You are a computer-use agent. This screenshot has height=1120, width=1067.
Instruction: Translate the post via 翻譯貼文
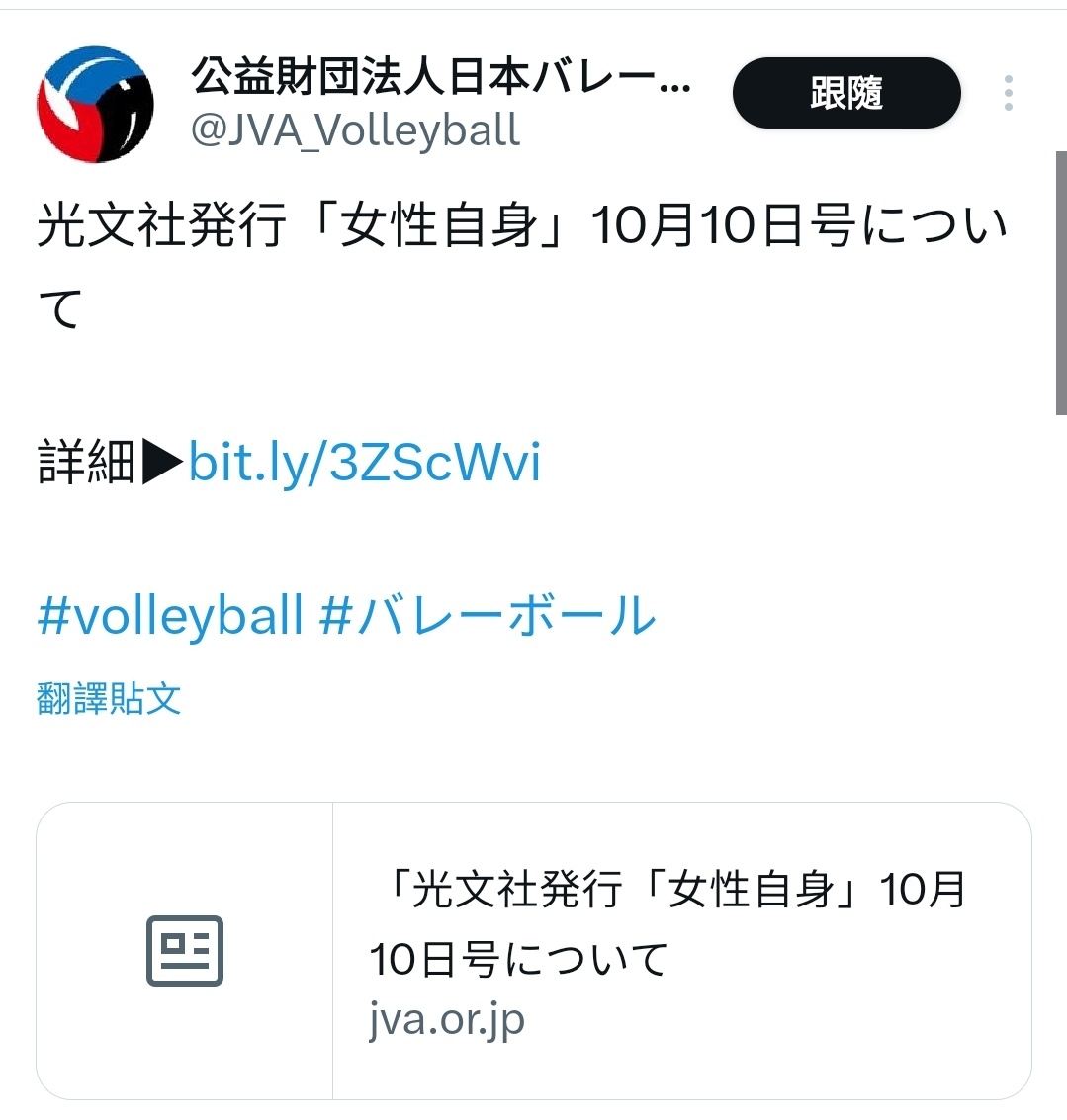pos(109,698)
